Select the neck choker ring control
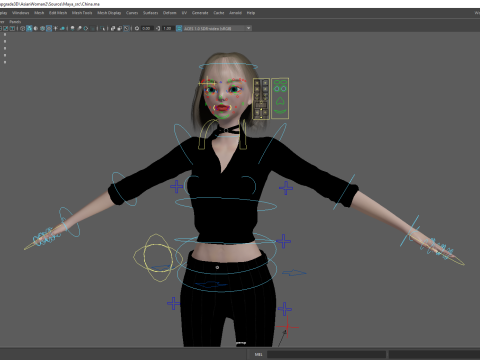Viewport: 480px width, 360px height. (227, 136)
